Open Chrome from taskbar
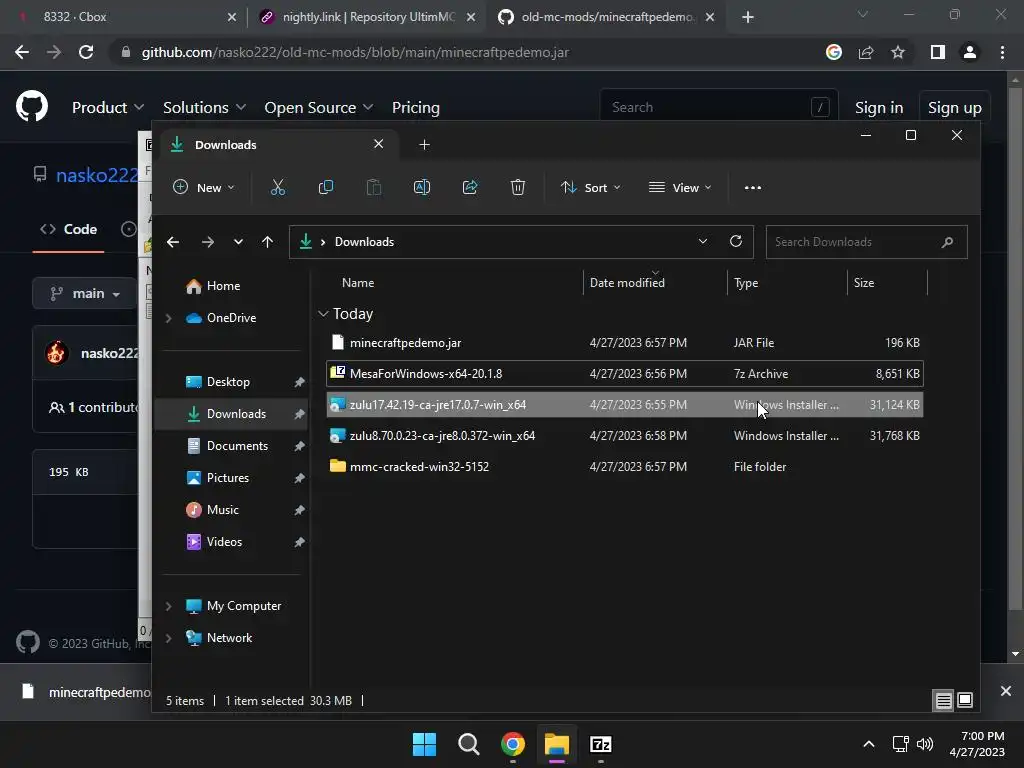The height and width of the screenshot is (768, 1024). point(513,744)
